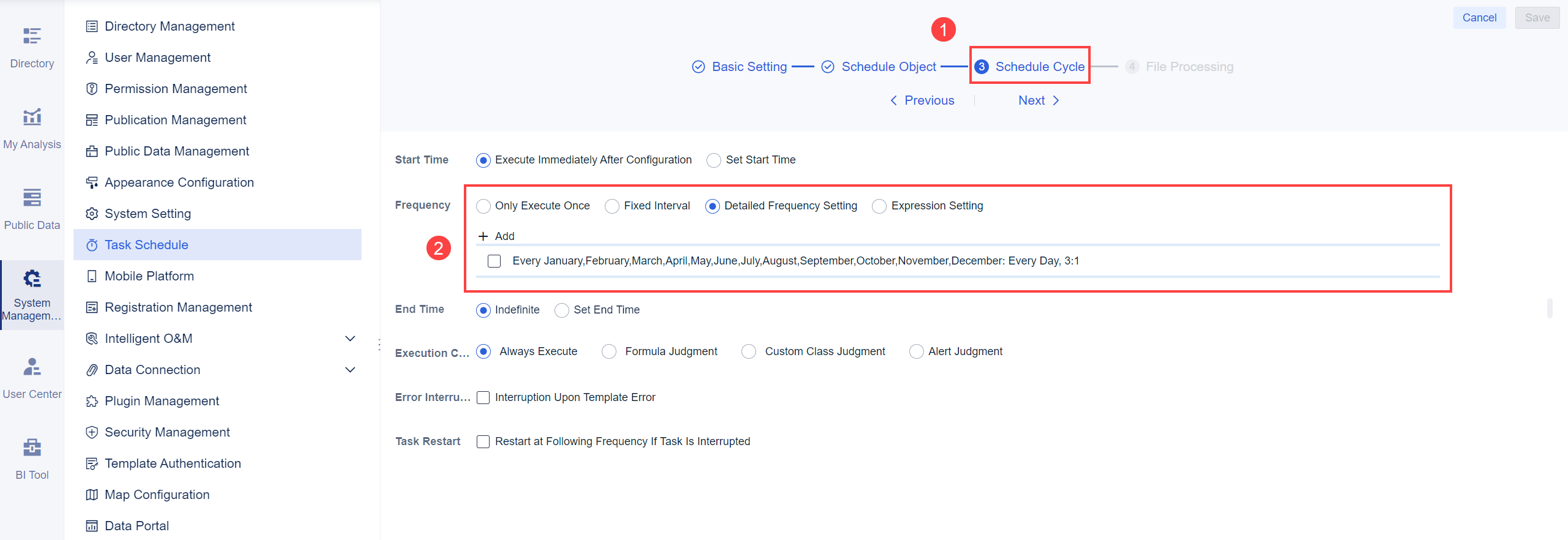
Task: Check the Every January...December frequency row checkbox
Action: 494,261
